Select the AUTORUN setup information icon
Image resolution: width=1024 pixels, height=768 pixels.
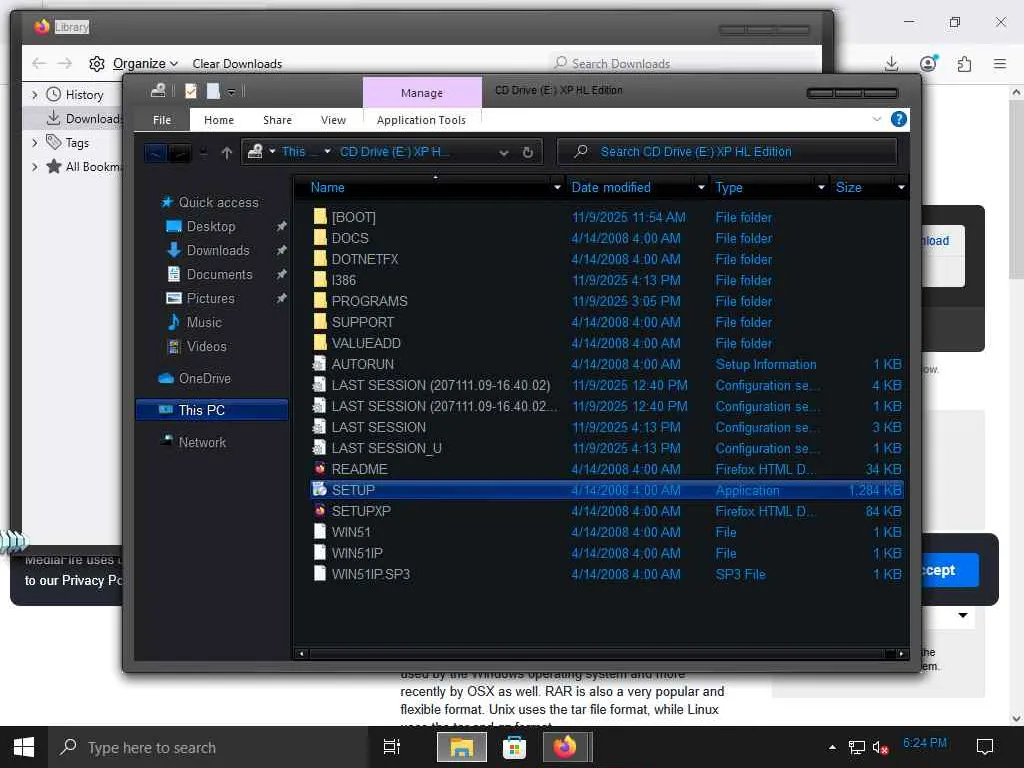click(319, 364)
